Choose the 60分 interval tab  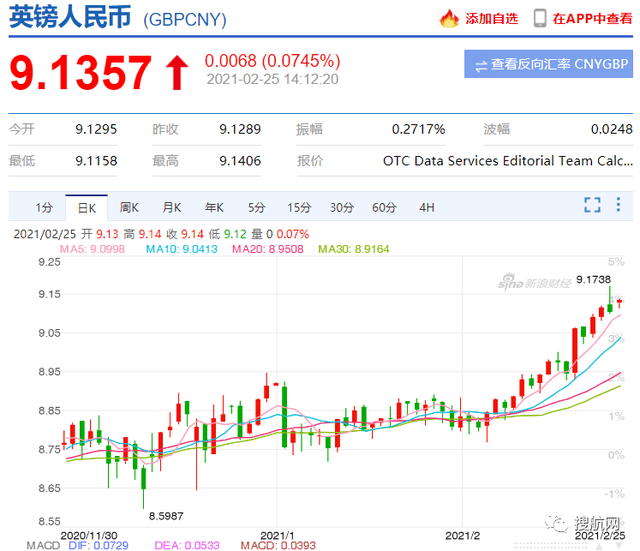coord(384,208)
